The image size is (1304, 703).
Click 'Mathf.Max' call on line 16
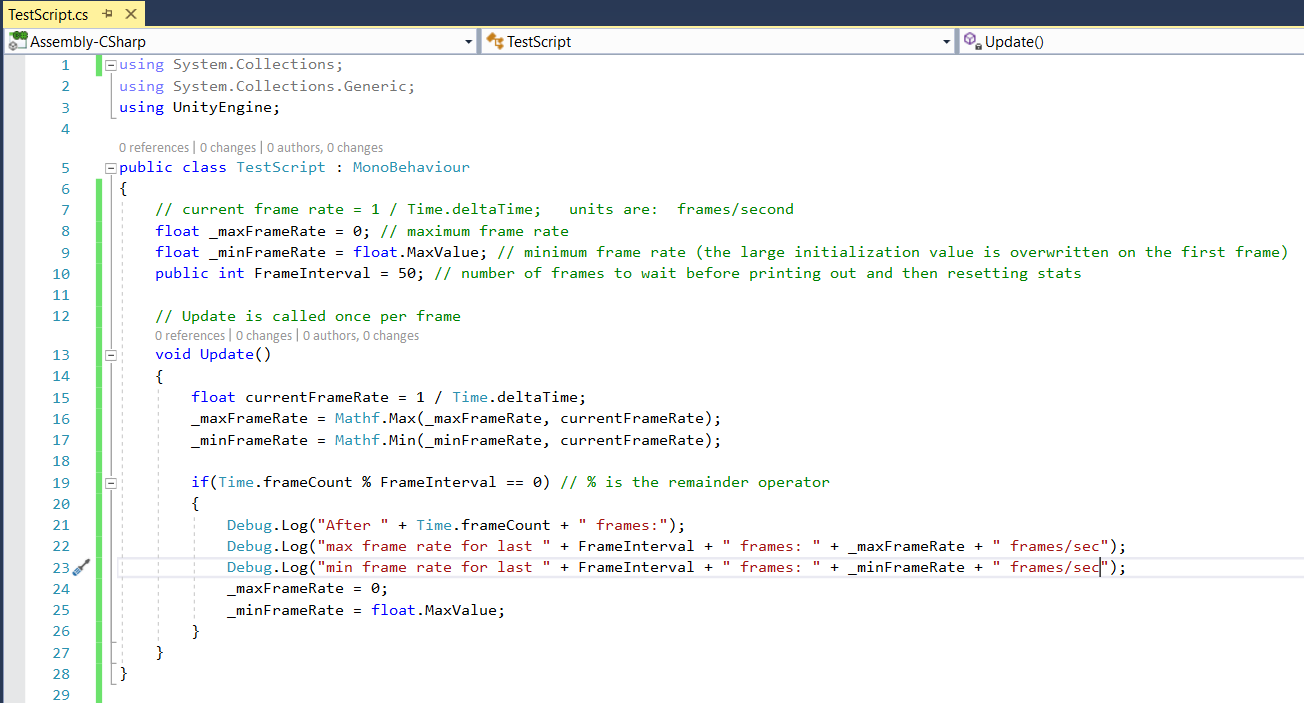click(375, 418)
